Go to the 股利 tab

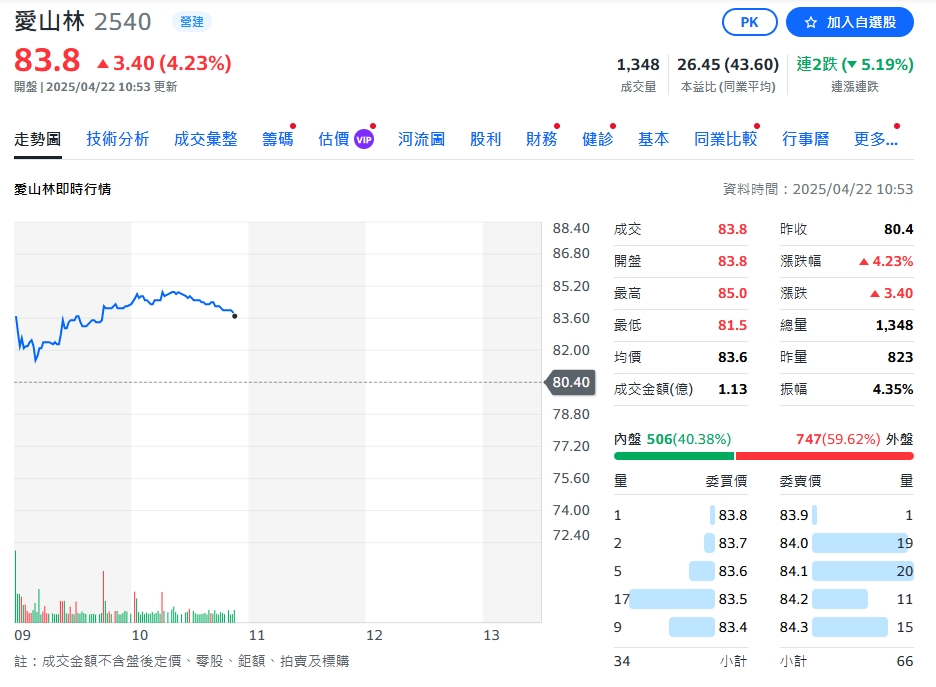point(485,139)
